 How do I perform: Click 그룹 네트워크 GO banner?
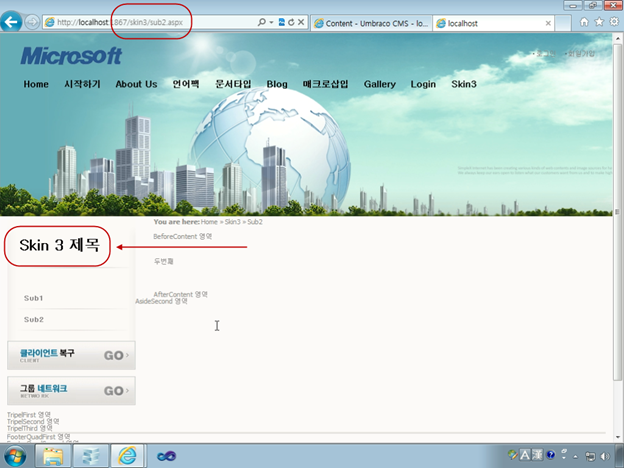pyautogui.click(x=71, y=391)
